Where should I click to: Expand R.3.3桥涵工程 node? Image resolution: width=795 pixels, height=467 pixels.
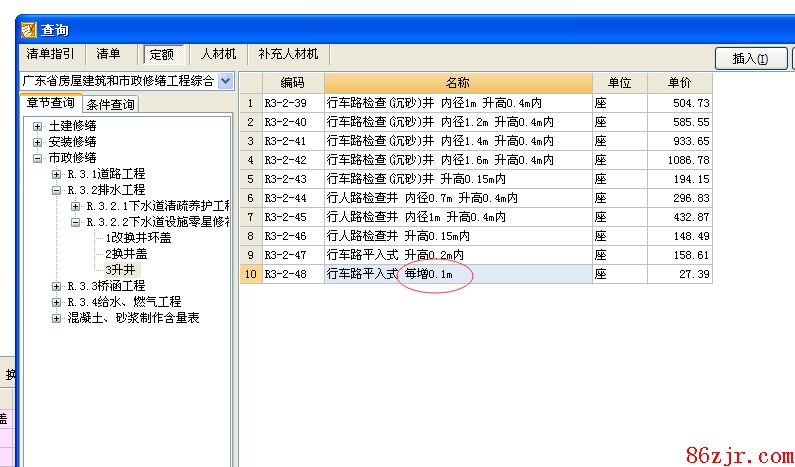click(57, 286)
